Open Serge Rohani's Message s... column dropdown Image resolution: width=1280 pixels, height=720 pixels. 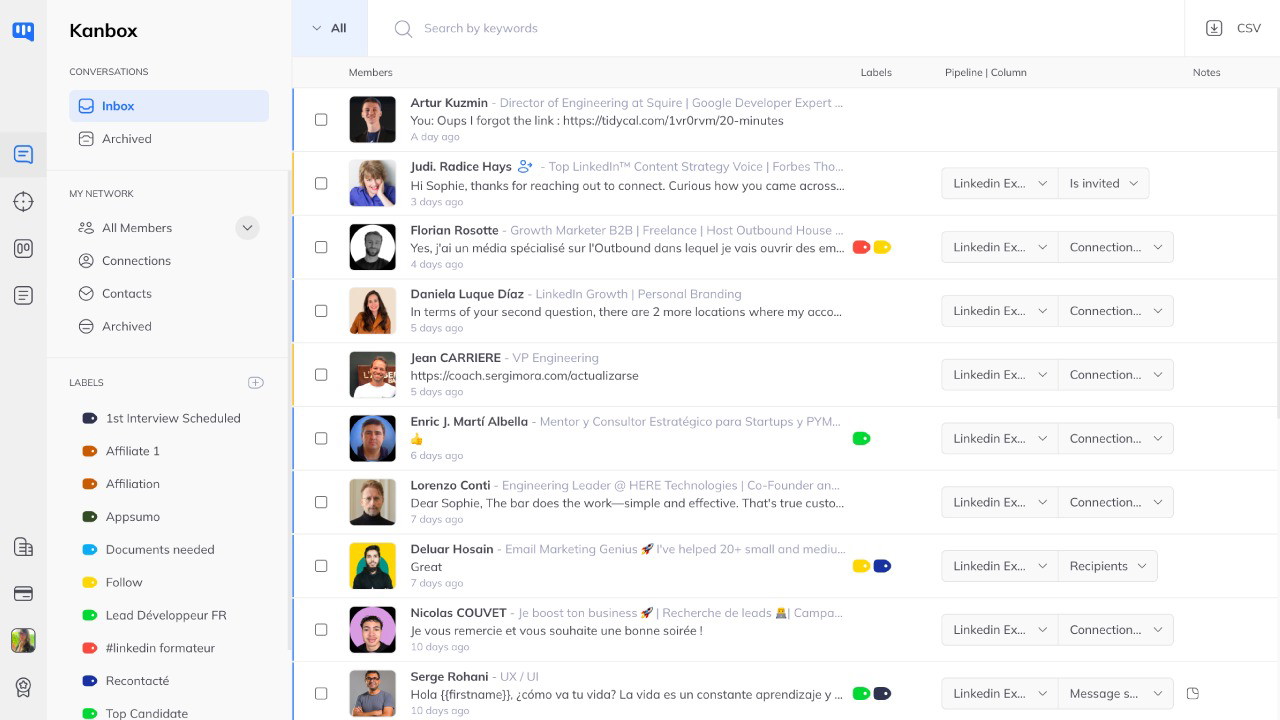(1115, 693)
